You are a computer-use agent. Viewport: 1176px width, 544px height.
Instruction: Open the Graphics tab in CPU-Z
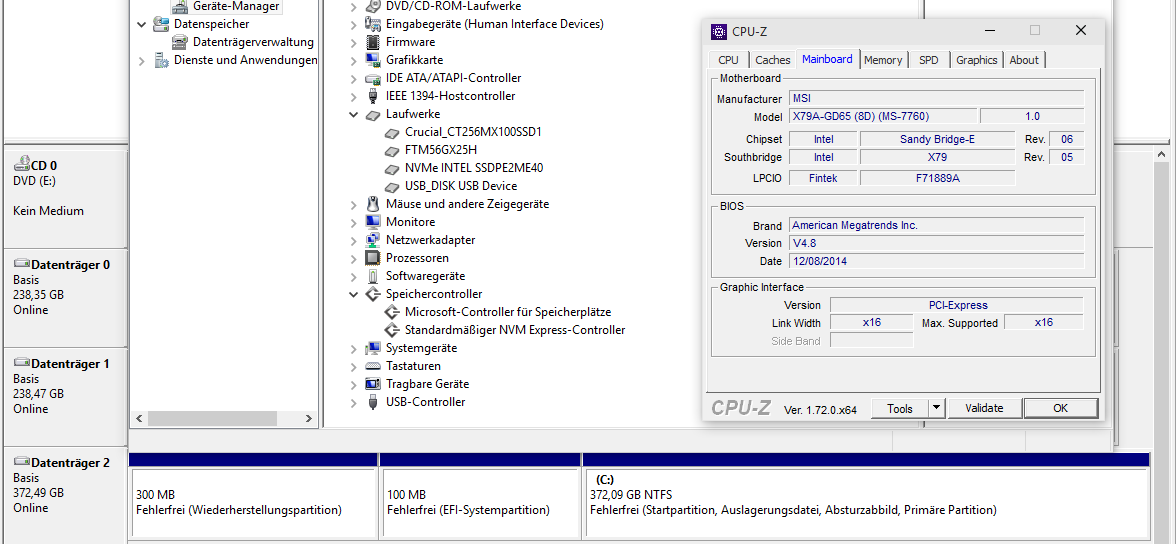pos(976,60)
